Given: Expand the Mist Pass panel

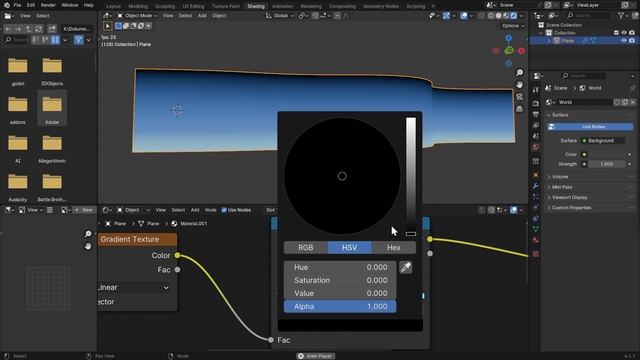Looking at the screenshot, I should coord(562,187).
